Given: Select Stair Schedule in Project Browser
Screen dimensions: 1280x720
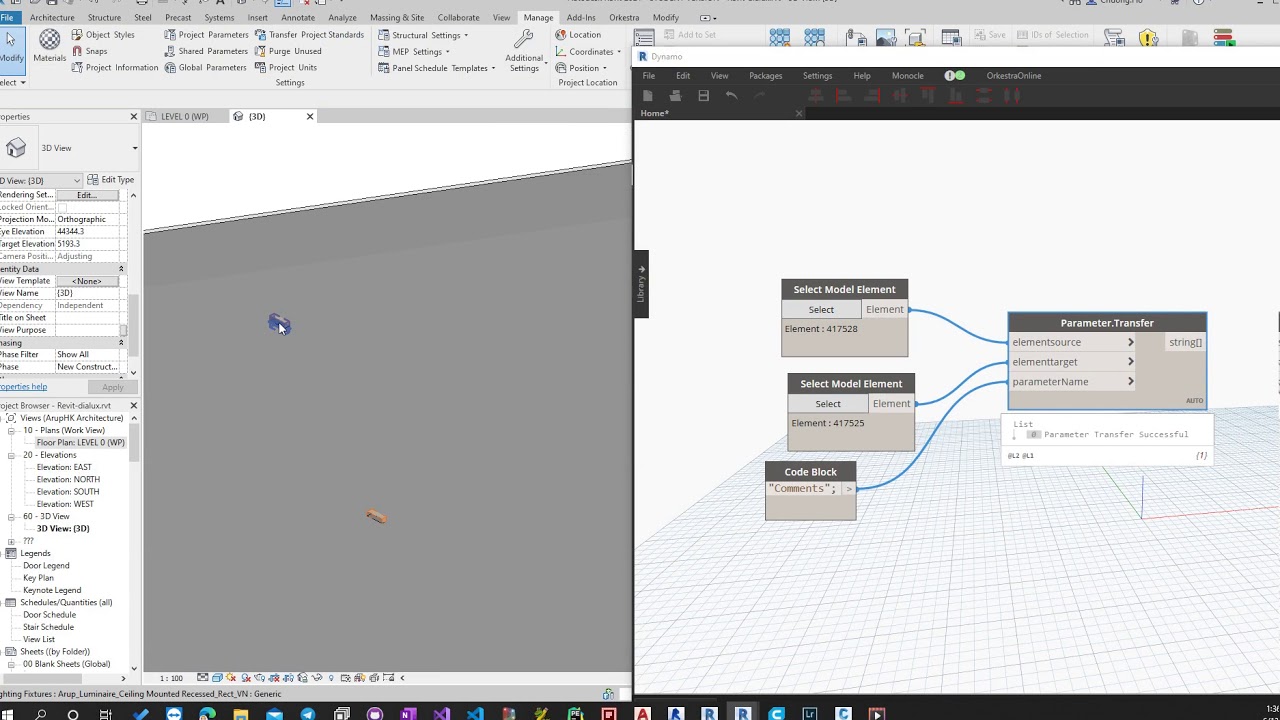Looking at the screenshot, I should point(48,627).
